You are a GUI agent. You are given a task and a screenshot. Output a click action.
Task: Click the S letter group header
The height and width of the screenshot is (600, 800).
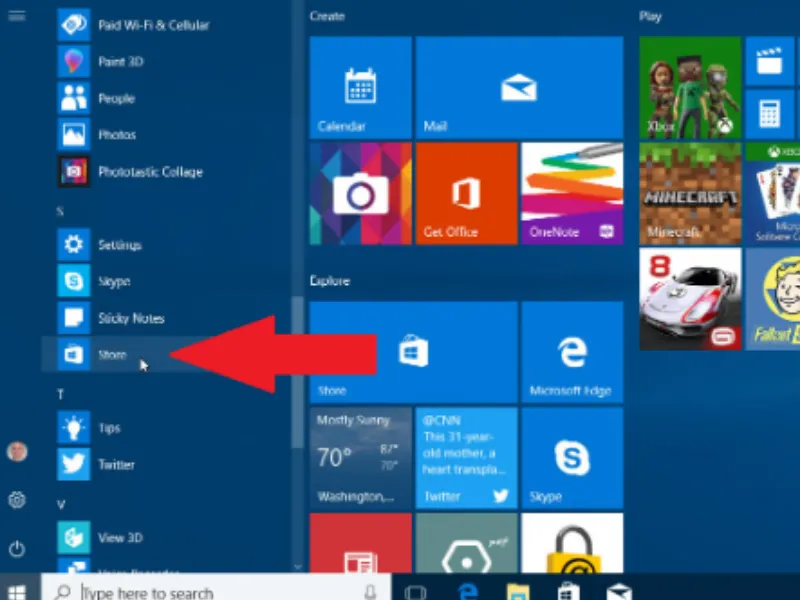60,211
